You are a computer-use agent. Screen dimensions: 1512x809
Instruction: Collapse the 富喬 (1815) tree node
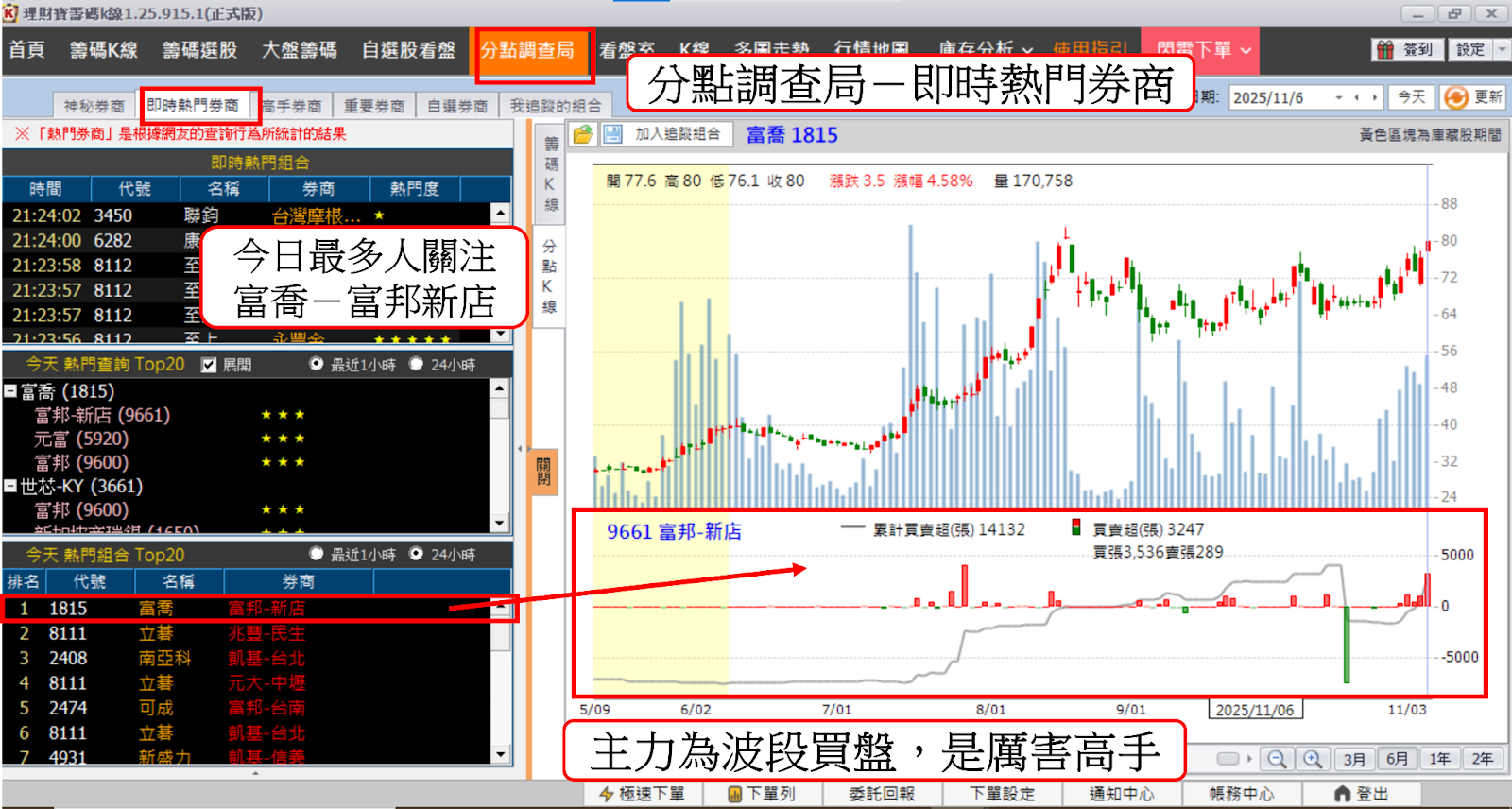(x=10, y=390)
